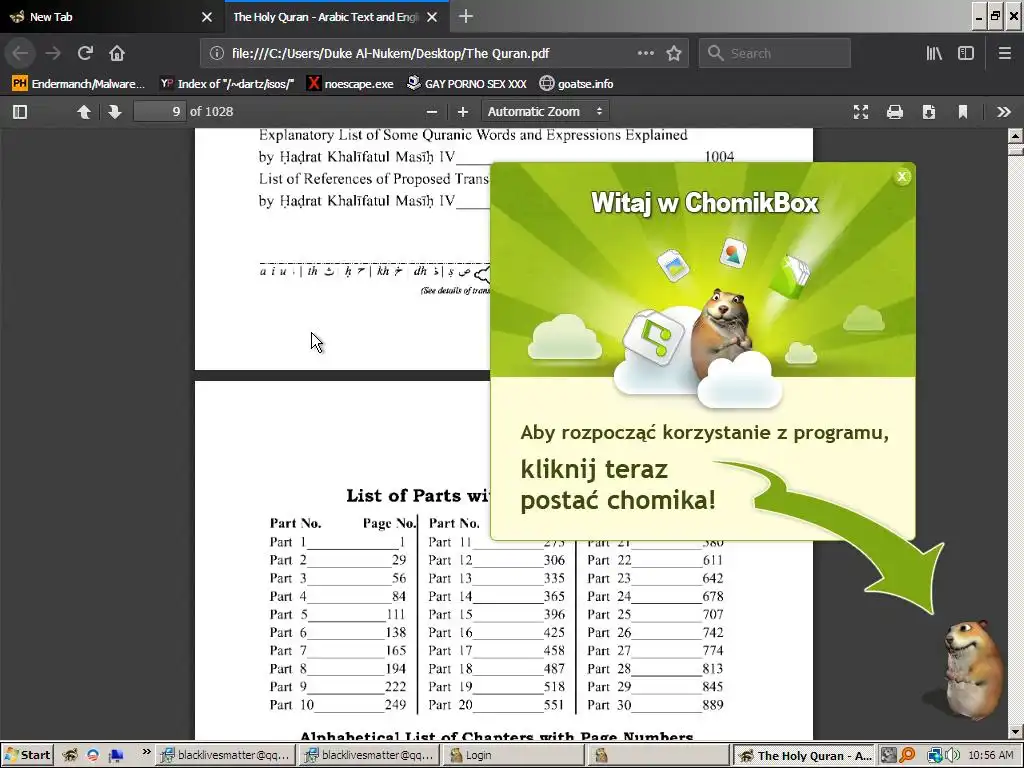1024x768 pixels.
Task: Expand PDF viewer tools menu
Action: pyautogui.click(x=1004, y=112)
